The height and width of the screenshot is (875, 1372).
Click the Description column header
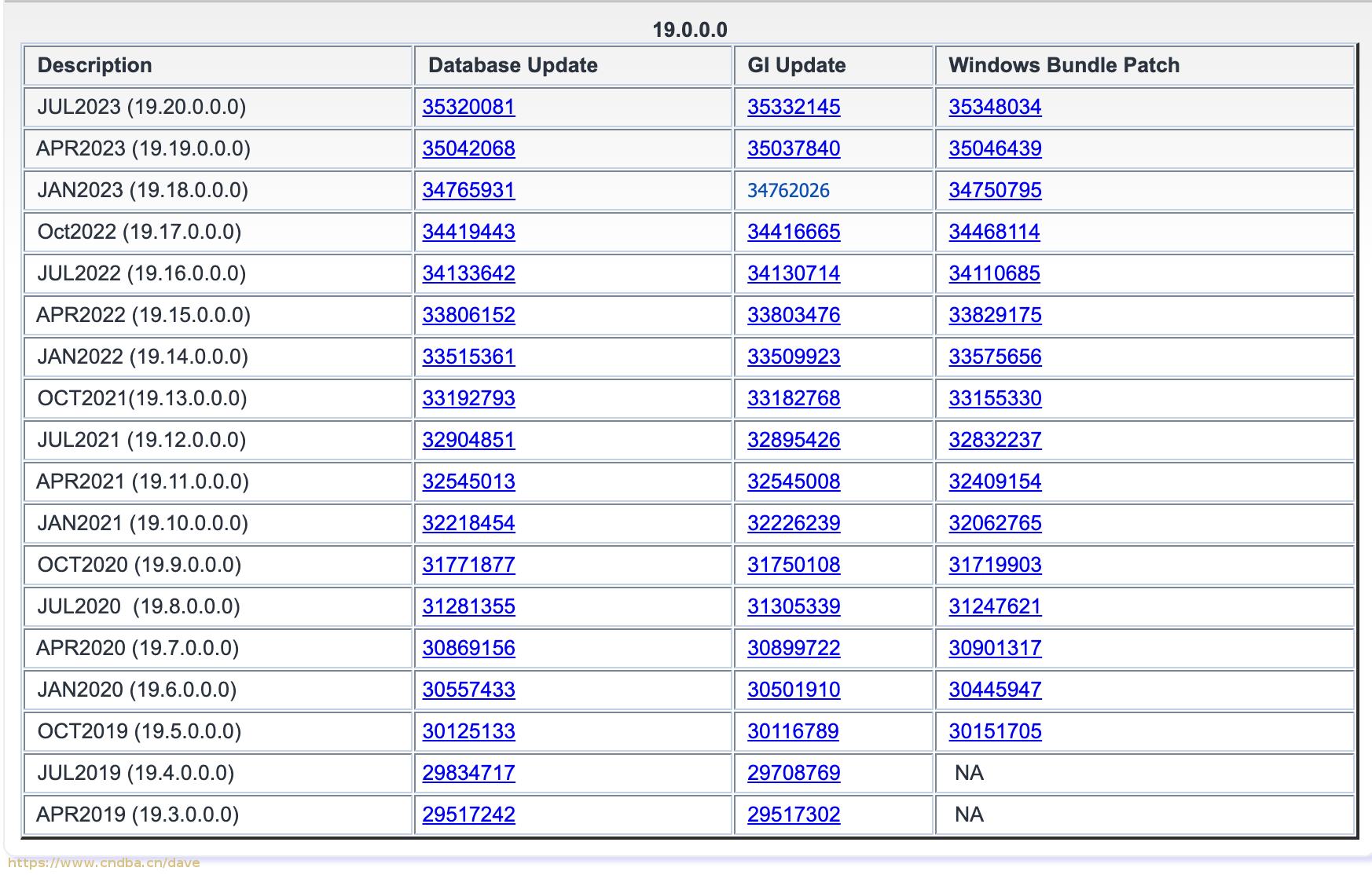(218, 65)
